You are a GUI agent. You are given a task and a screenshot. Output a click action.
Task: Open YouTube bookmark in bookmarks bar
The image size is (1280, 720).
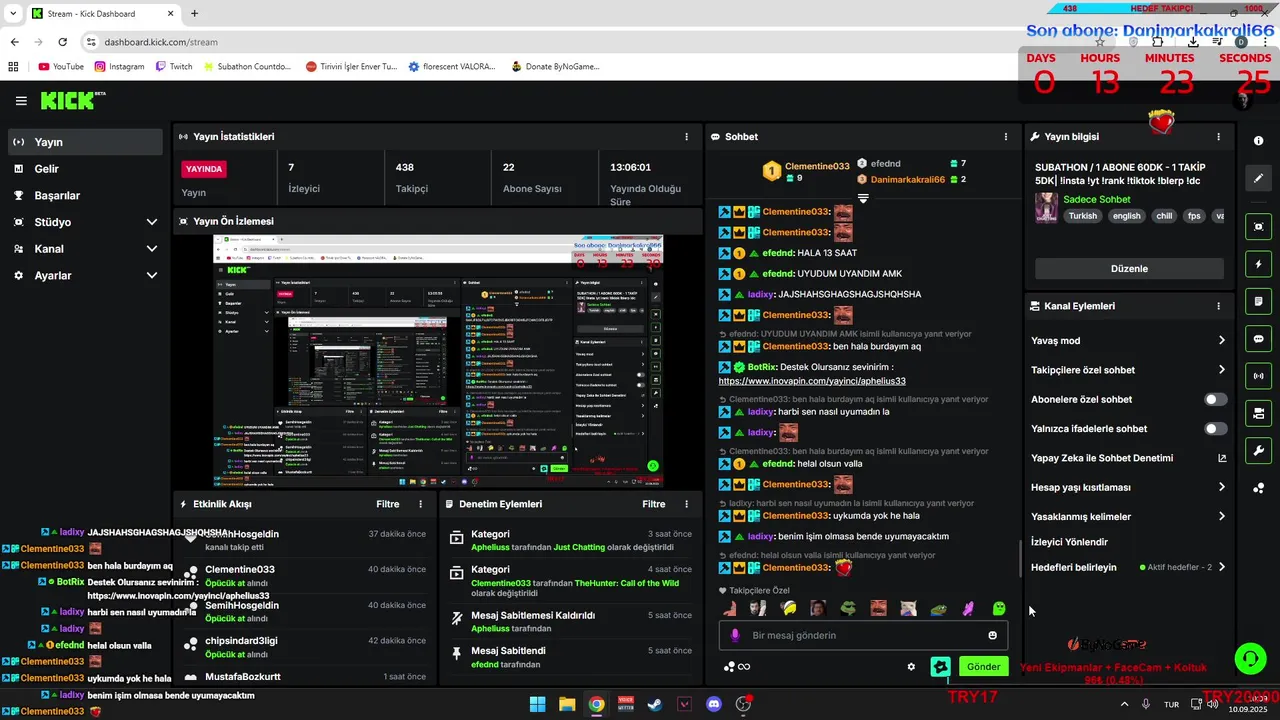[x=60, y=67]
